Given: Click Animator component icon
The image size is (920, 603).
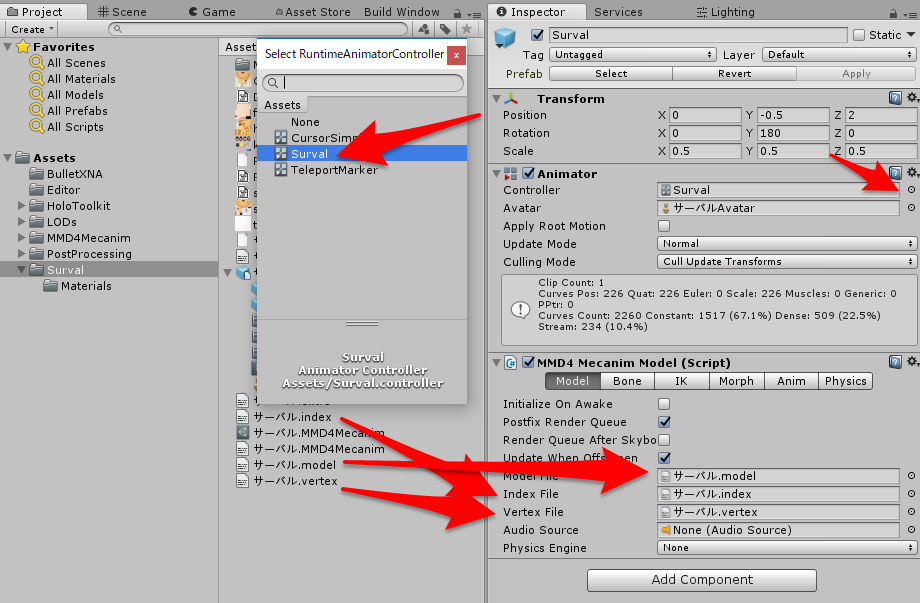Looking at the screenshot, I should click(510, 174).
